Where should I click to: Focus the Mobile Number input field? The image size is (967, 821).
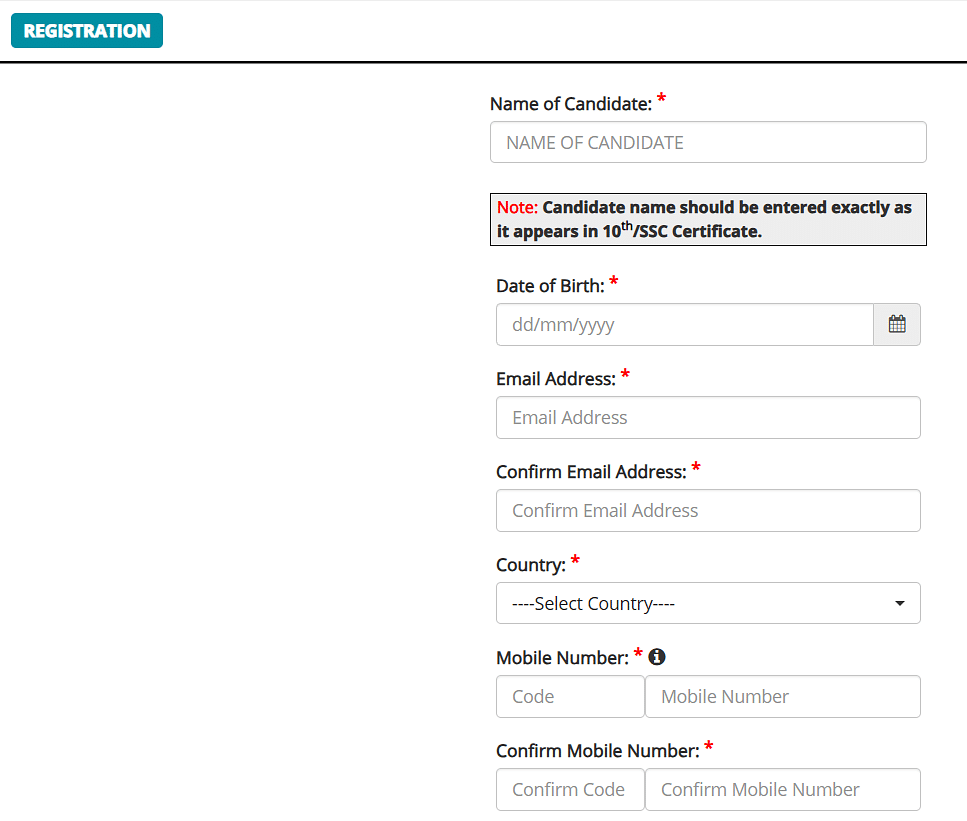click(x=782, y=696)
